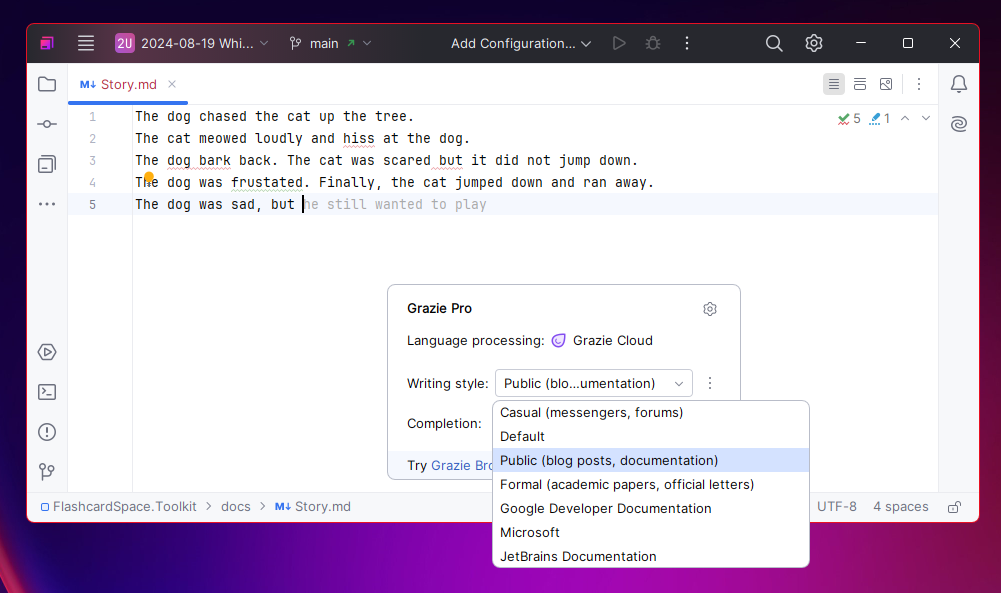Screen dimensions: 1001x593
Task: Select the Default writing style
Action: tap(651, 437)
